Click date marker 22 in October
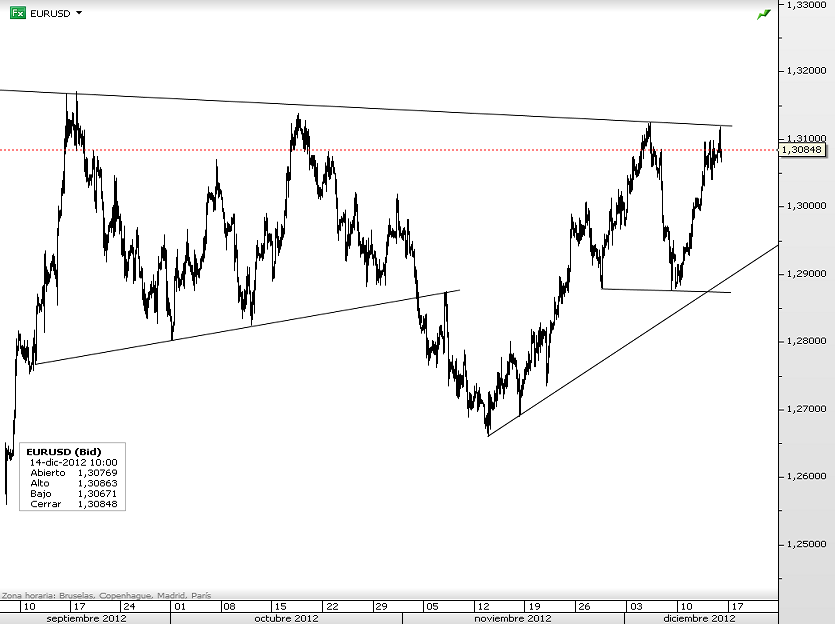Image resolution: width=835 pixels, height=624 pixels. tap(332, 606)
